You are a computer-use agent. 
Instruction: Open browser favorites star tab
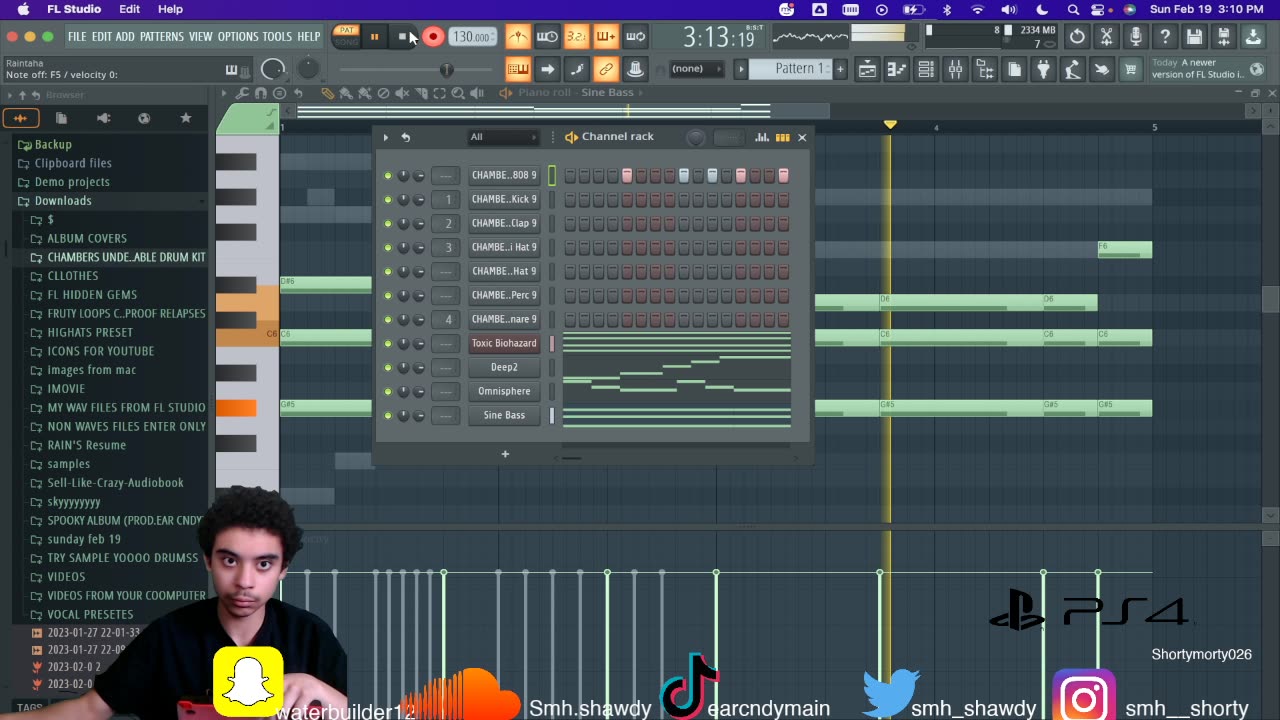click(185, 118)
